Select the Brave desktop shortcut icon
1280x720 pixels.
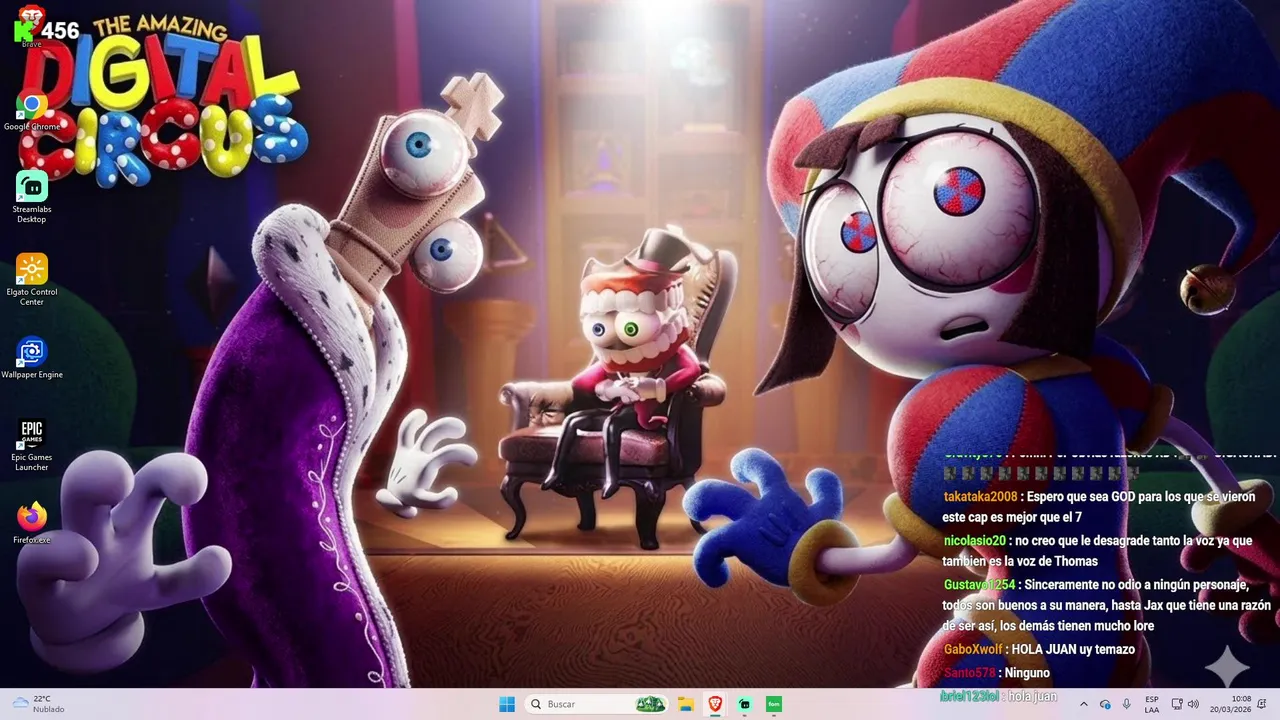[x=32, y=25]
